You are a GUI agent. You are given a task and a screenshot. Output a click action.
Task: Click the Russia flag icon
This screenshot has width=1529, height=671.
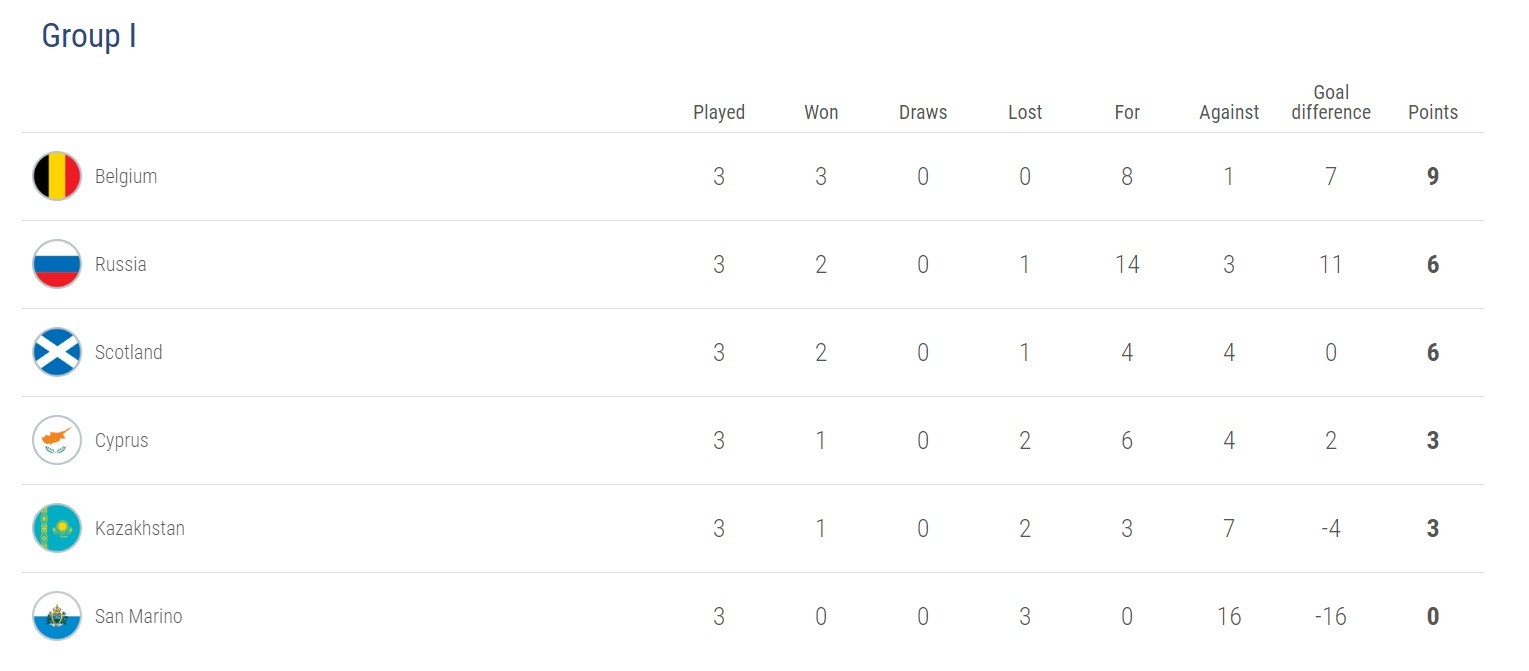[x=57, y=265]
